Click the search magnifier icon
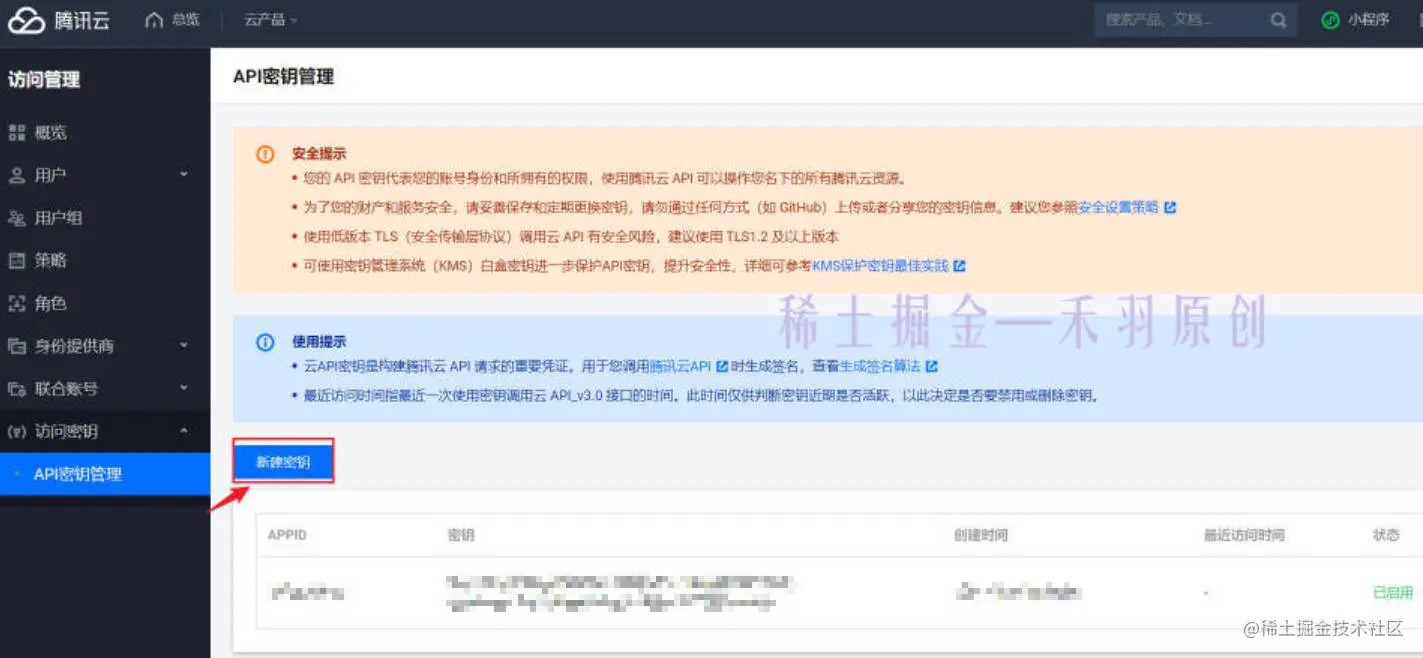 pos(1278,20)
